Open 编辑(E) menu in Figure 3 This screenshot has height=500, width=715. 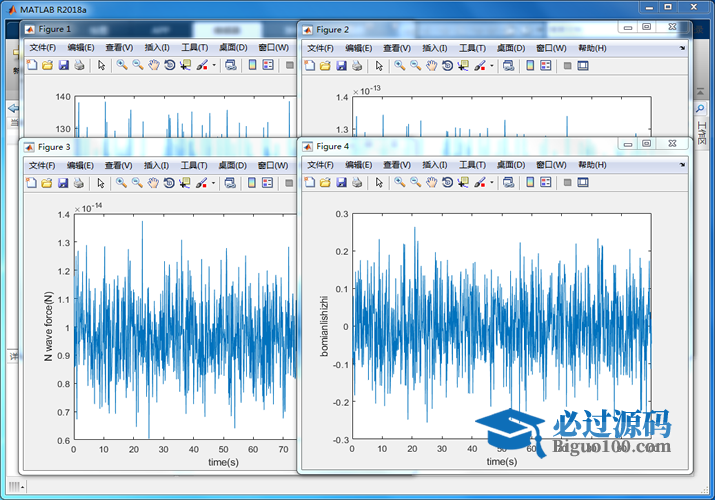(80, 165)
